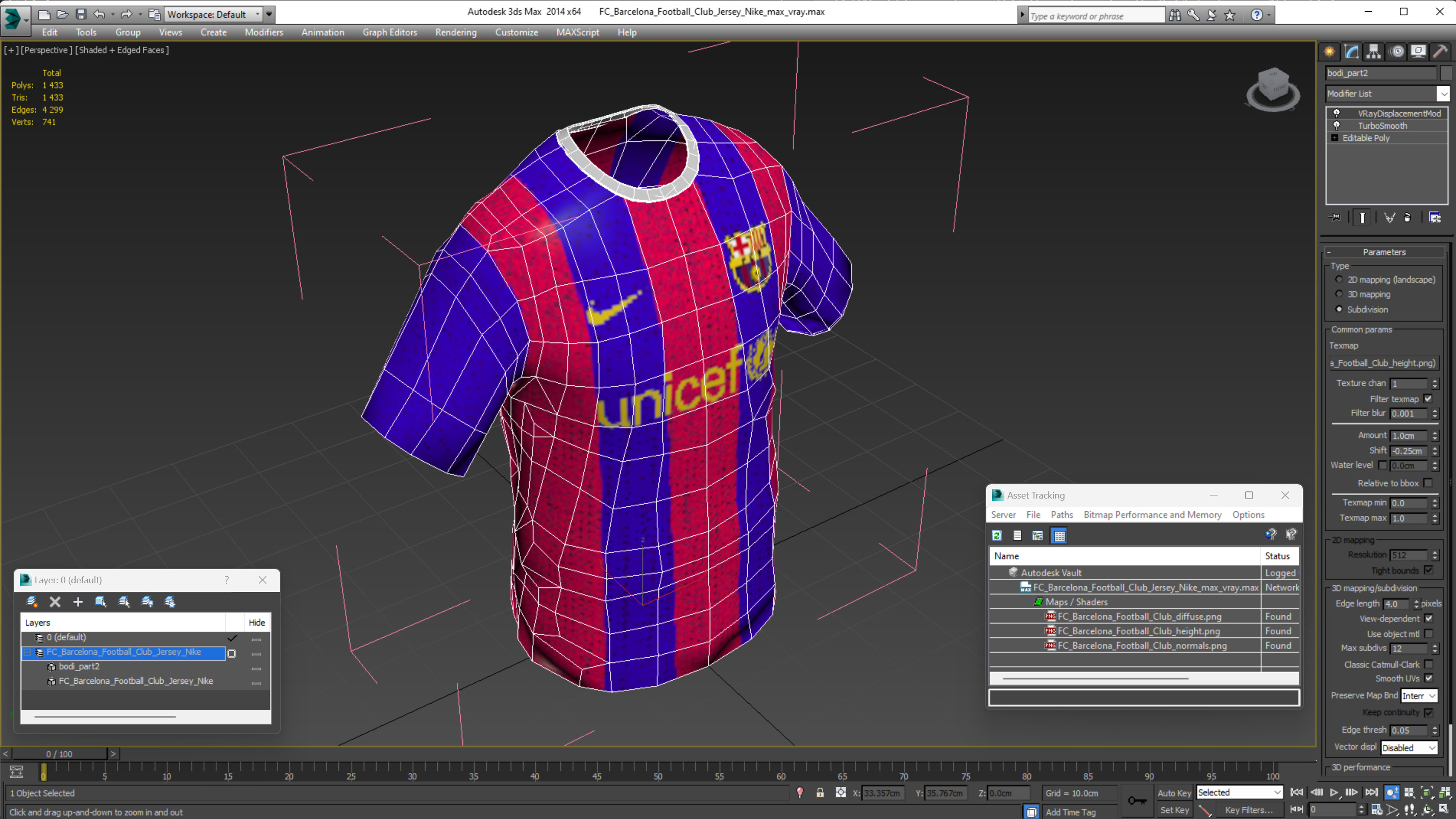The image size is (1456, 819).
Task: Open the Utilities hammer panel tab
Action: click(x=1440, y=52)
